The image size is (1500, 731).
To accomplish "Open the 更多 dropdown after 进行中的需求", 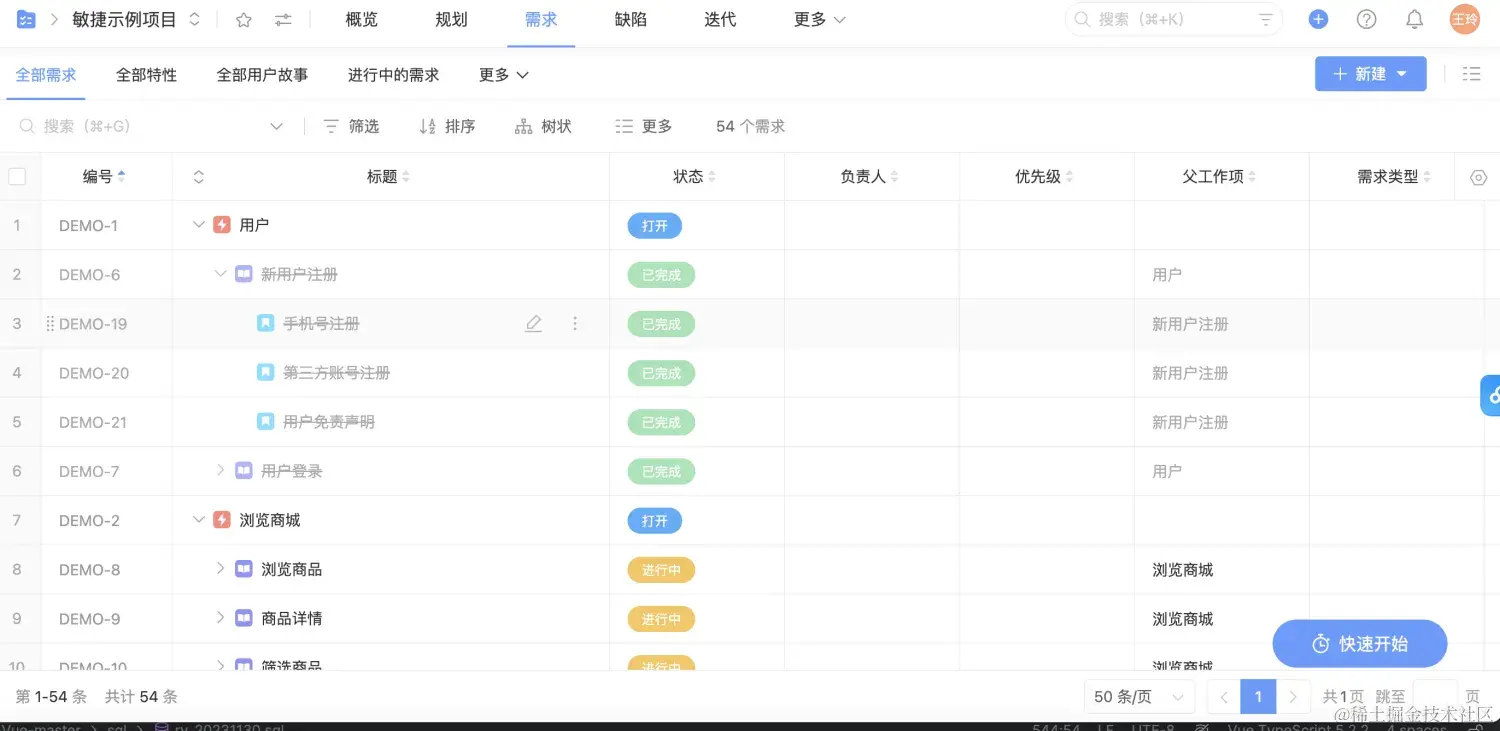I will pyautogui.click(x=504, y=75).
